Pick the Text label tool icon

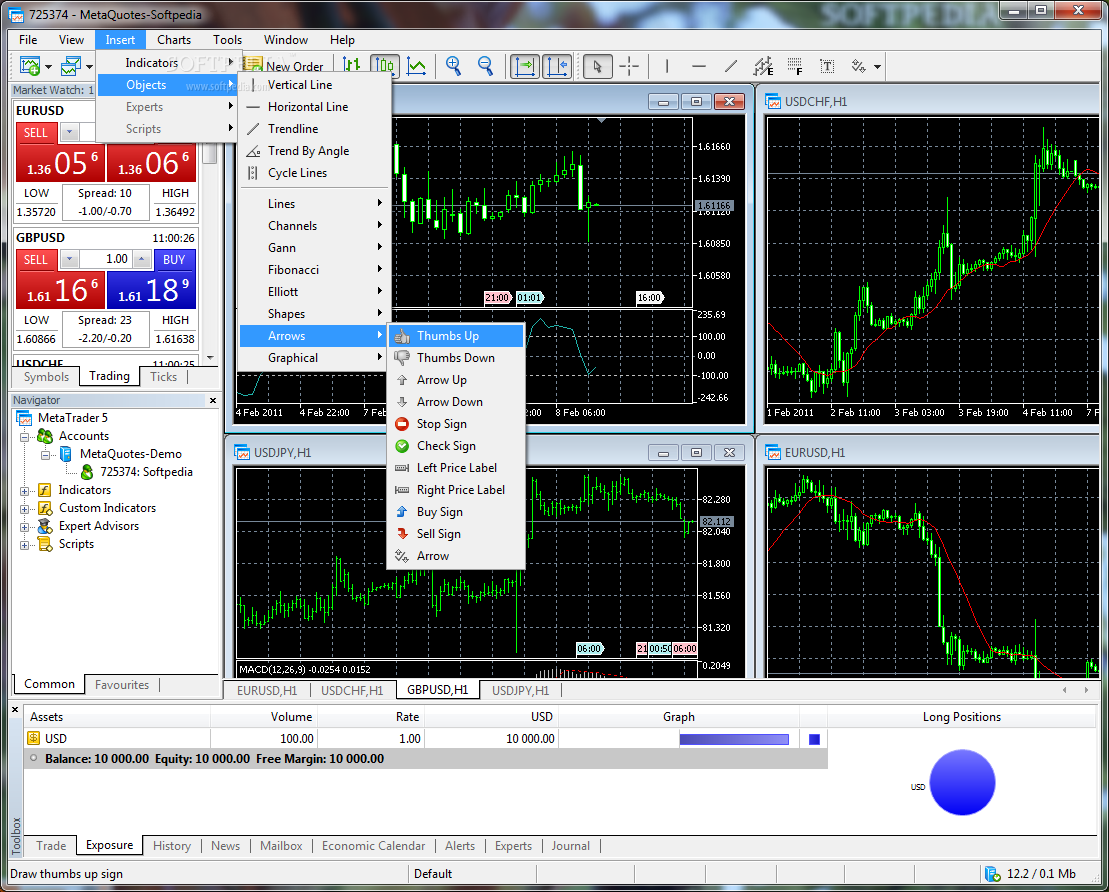(x=827, y=66)
